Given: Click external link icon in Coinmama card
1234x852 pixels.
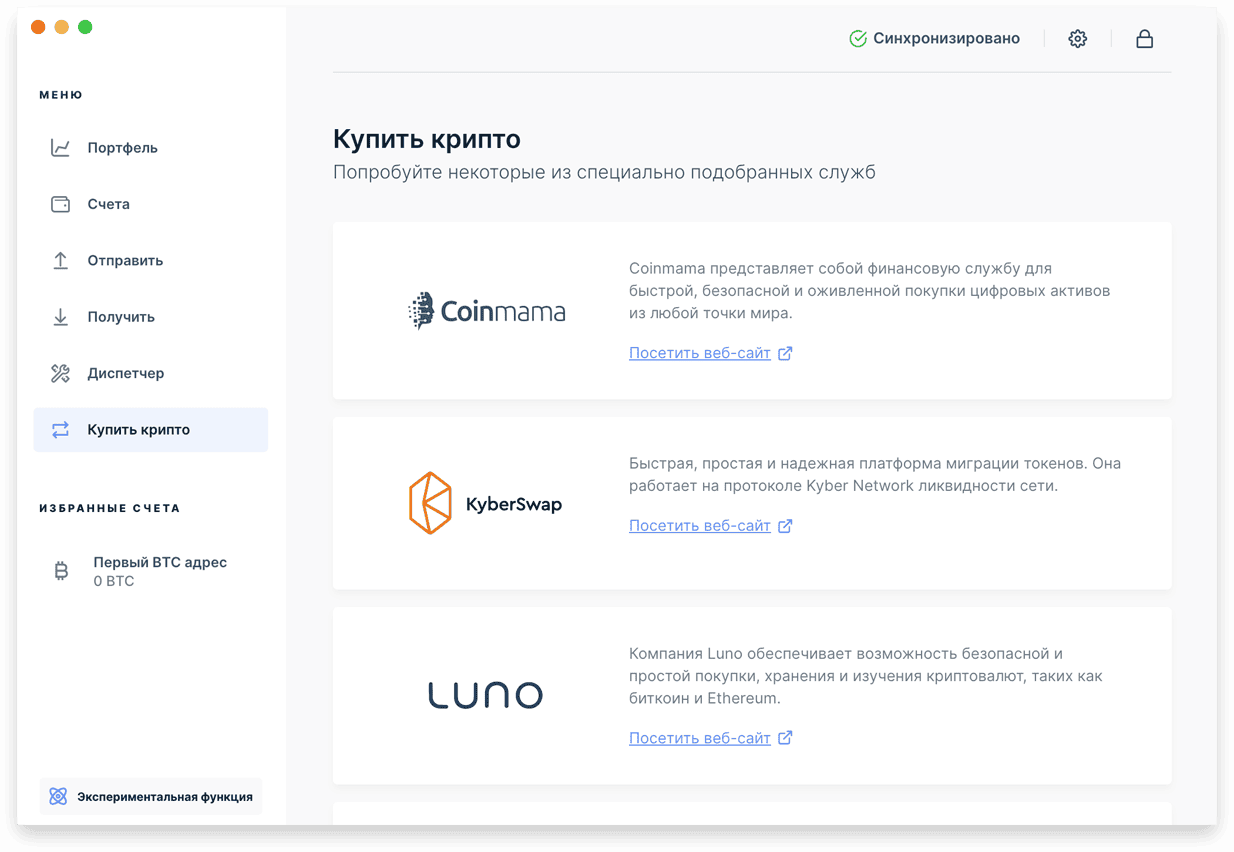Looking at the screenshot, I should tap(785, 353).
